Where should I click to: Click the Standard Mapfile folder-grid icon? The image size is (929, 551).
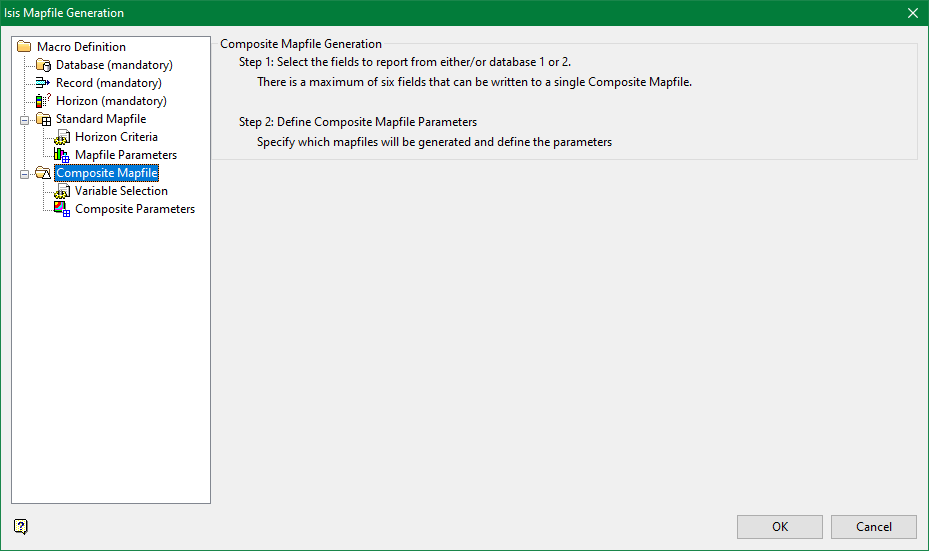pyautogui.click(x=43, y=119)
